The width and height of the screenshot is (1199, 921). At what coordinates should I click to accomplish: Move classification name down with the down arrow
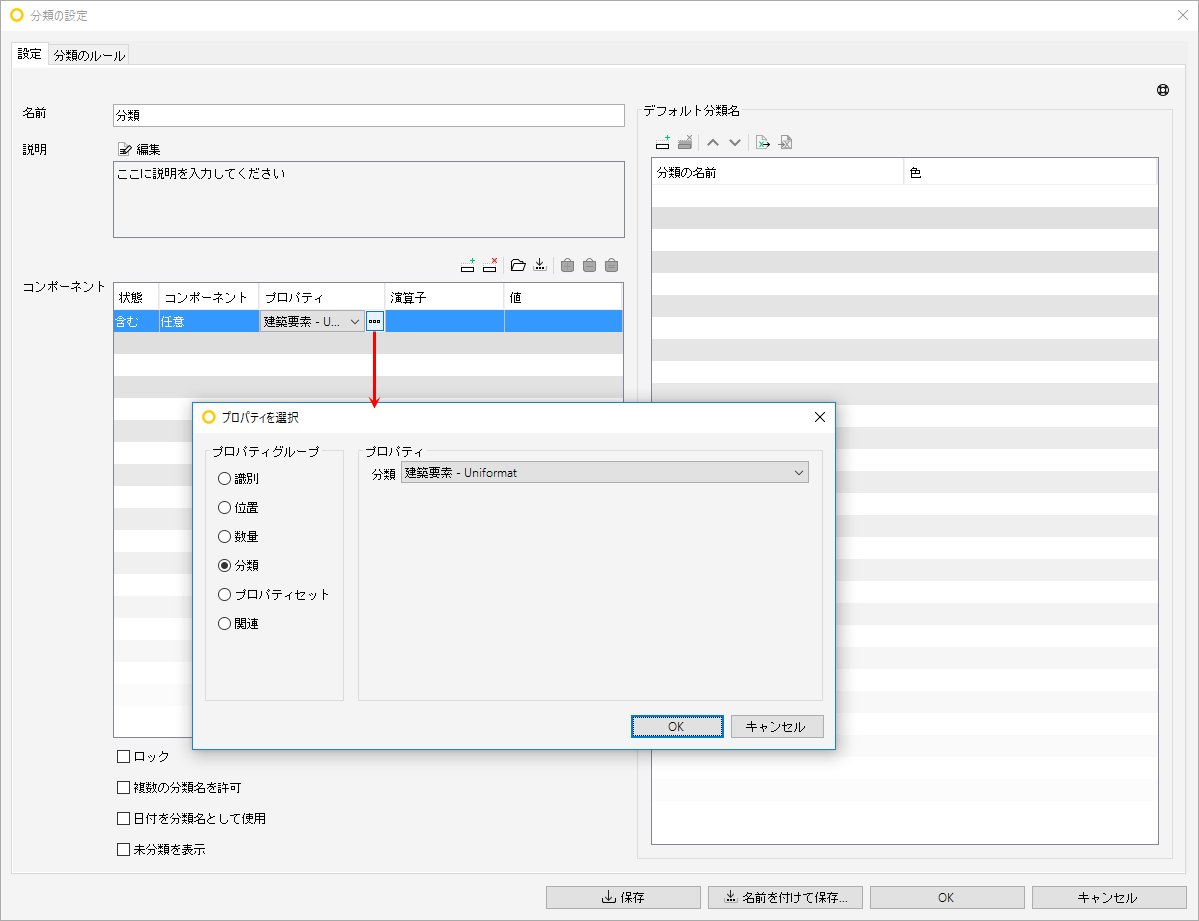pos(735,142)
